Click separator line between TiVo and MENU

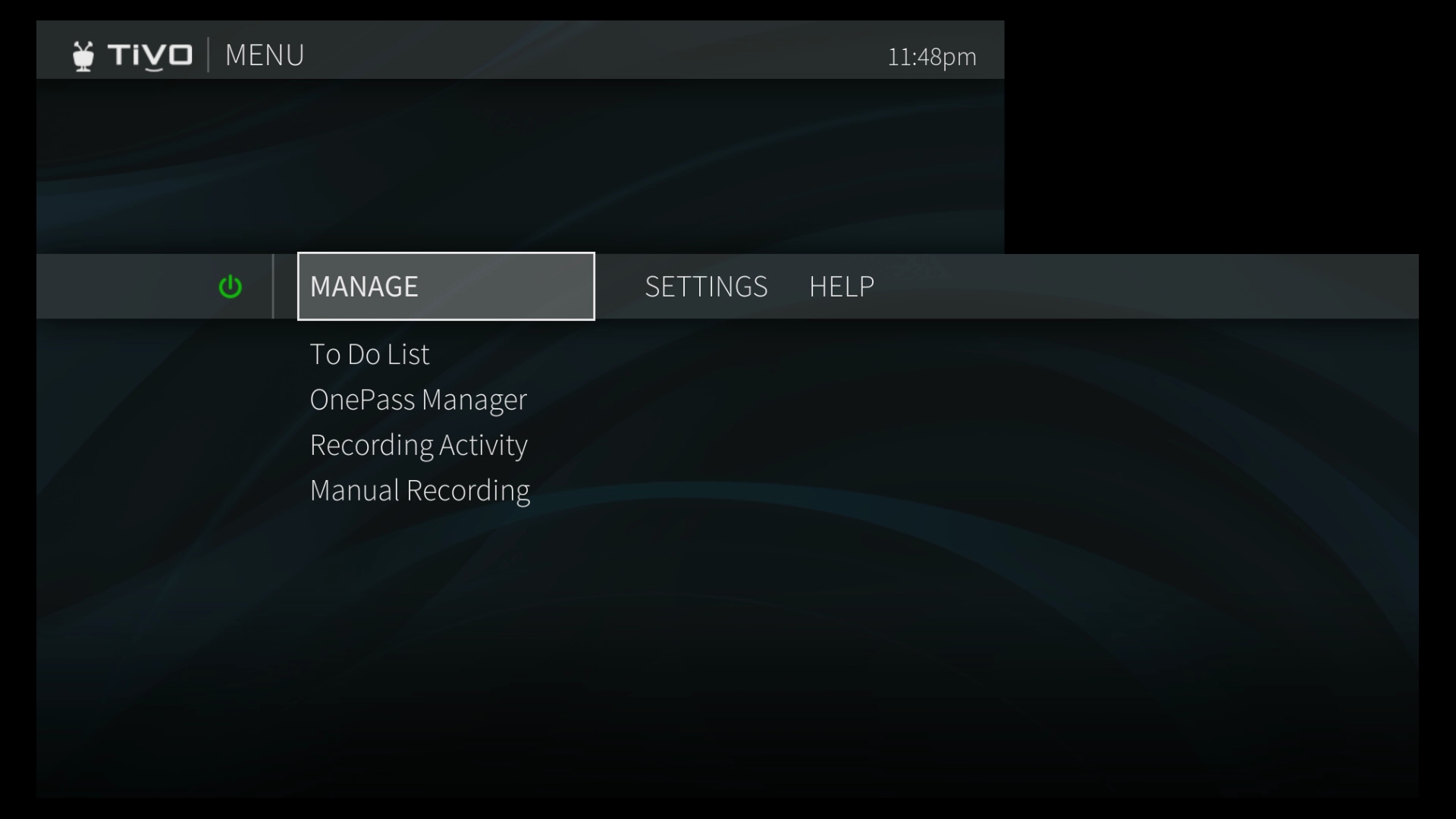point(209,55)
